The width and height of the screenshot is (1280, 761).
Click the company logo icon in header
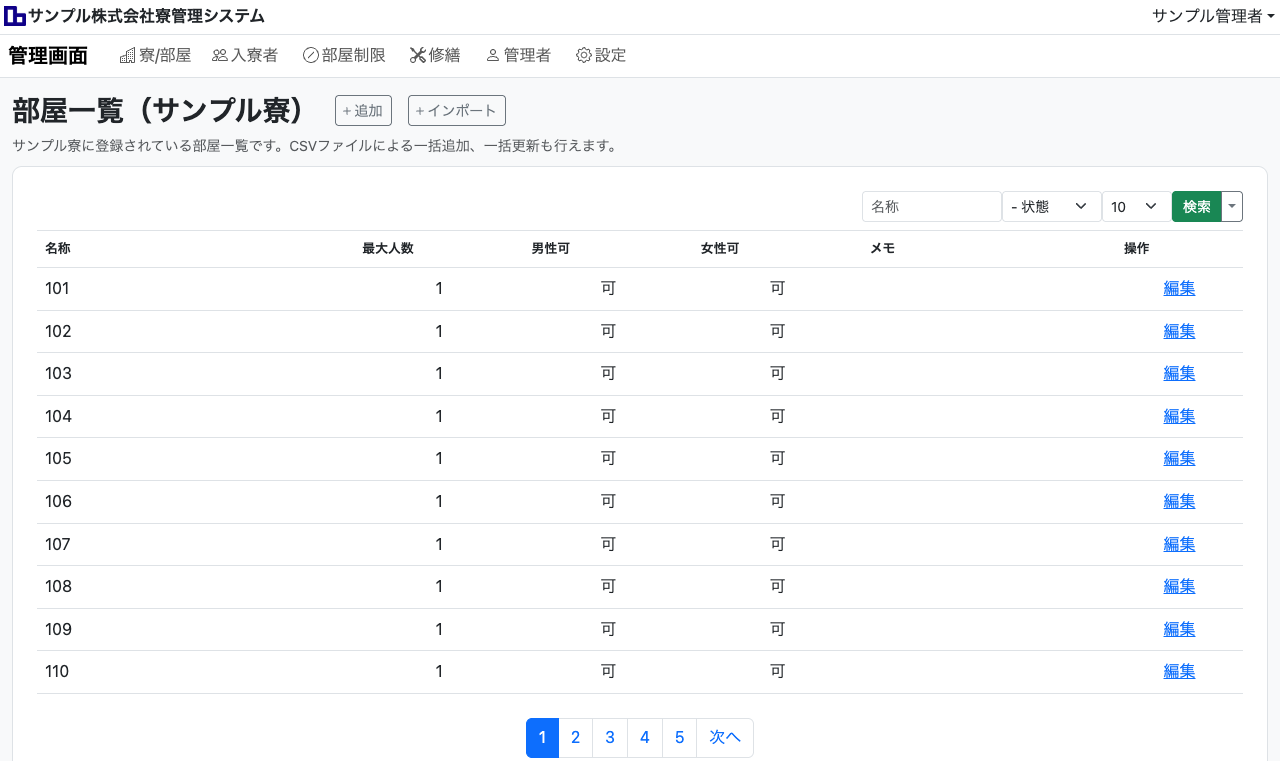[15, 16]
